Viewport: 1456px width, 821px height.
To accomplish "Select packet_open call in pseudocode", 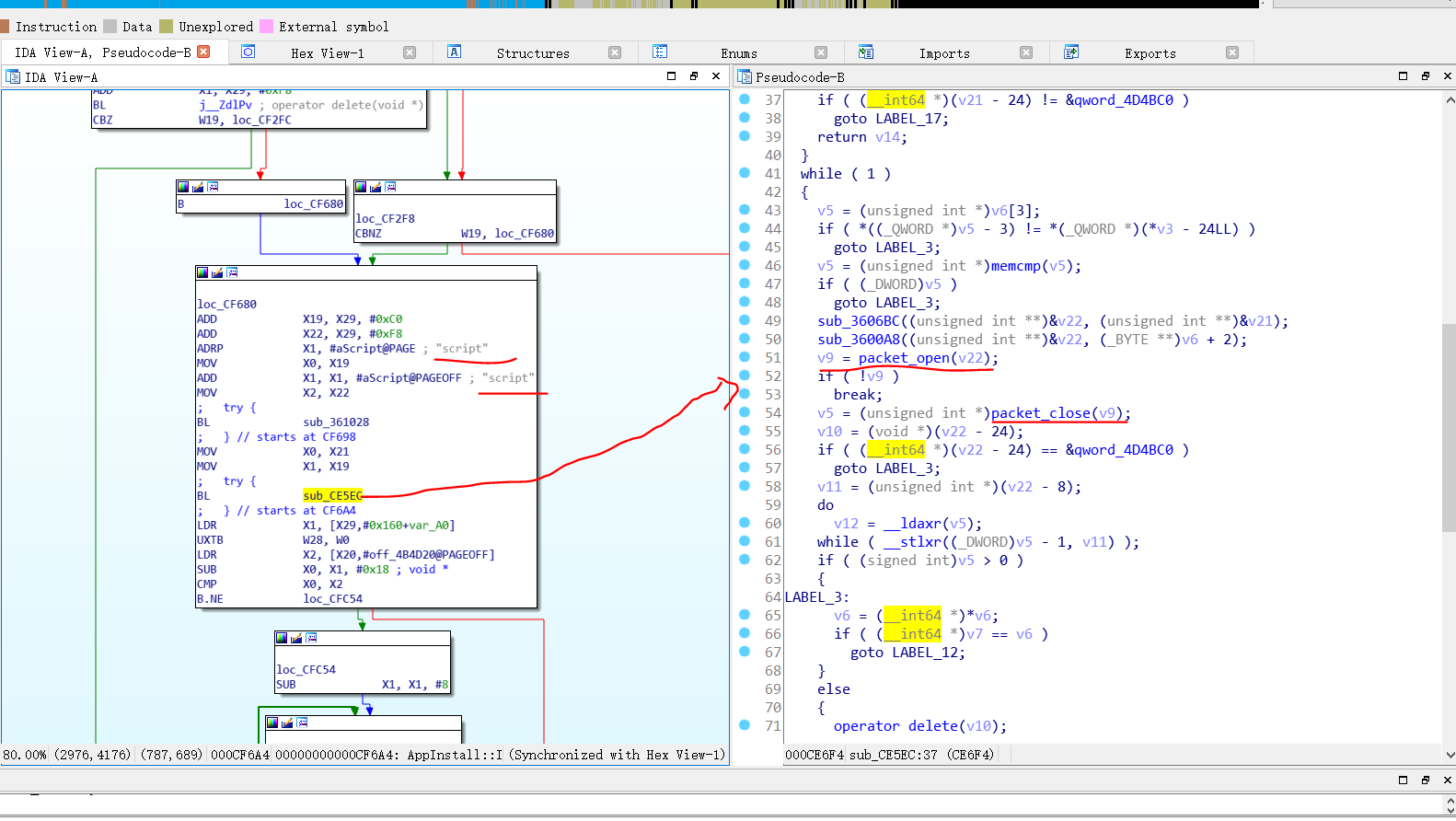I will tap(903, 358).
